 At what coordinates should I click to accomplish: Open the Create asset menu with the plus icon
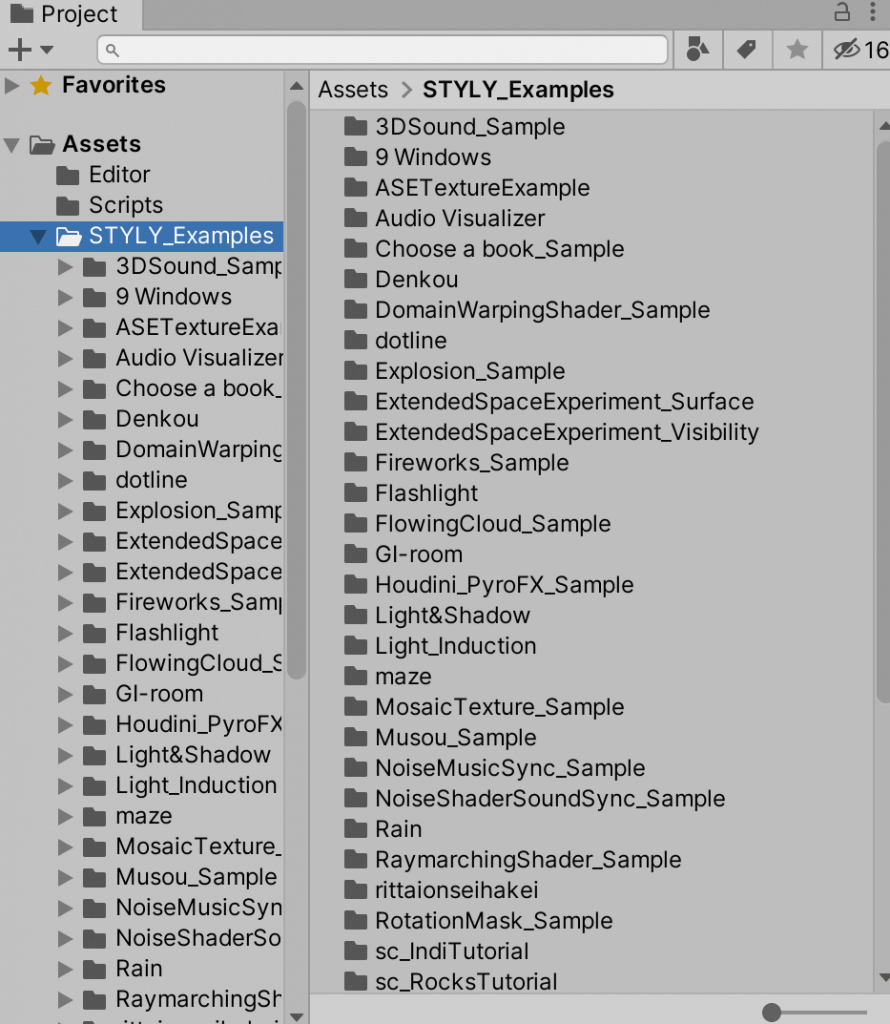pyautogui.click(x=20, y=49)
